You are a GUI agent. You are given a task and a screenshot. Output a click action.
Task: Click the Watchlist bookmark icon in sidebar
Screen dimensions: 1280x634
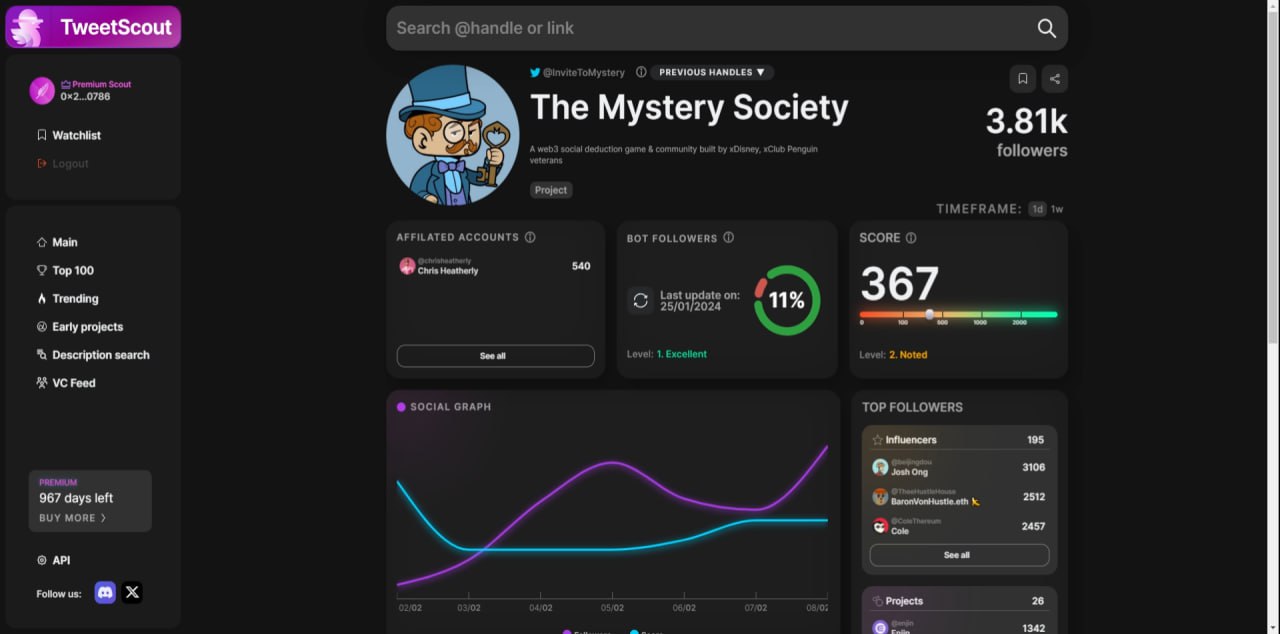point(42,135)
